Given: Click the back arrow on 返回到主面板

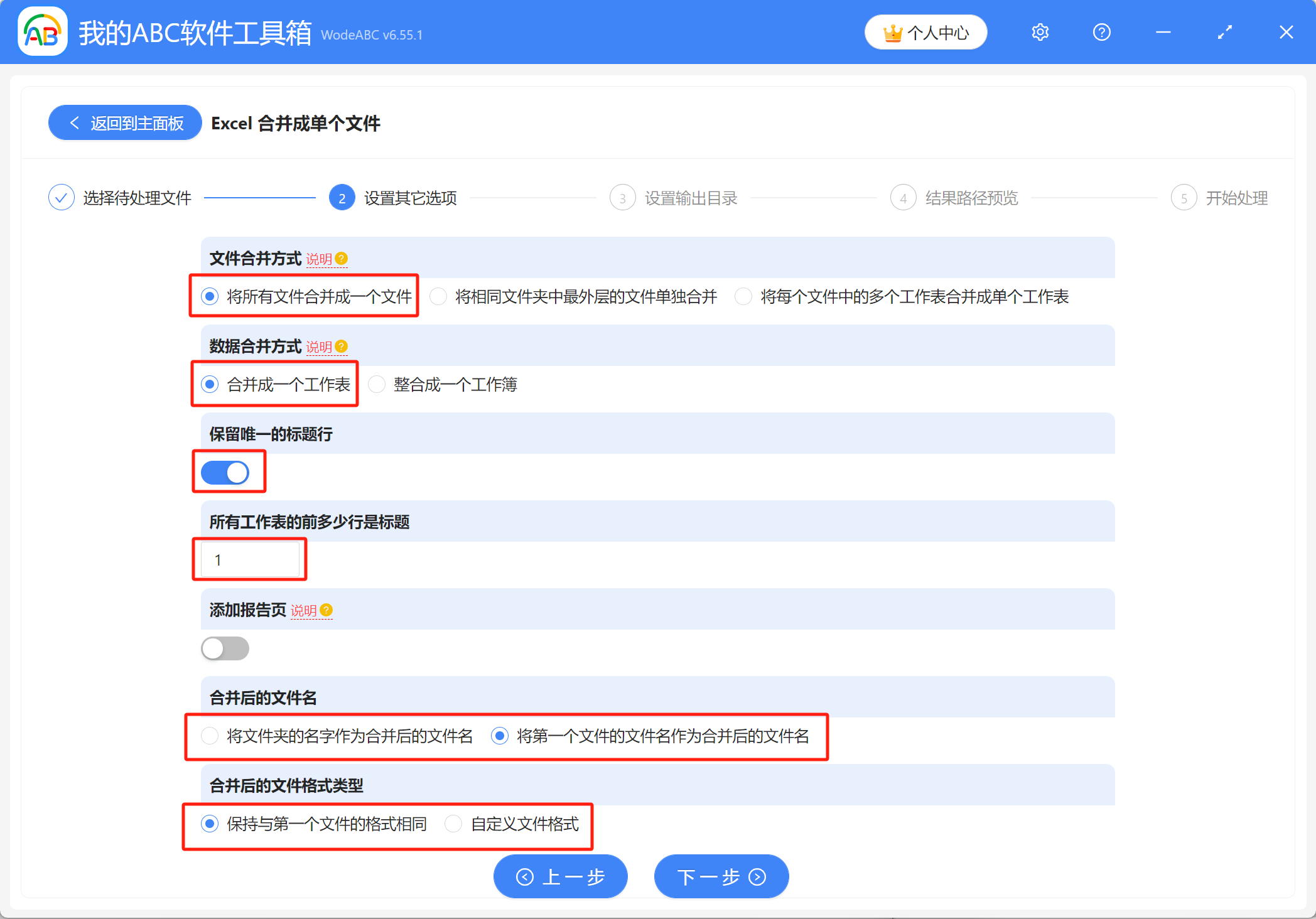Looking at the screenshot, I should coord(74,122).
